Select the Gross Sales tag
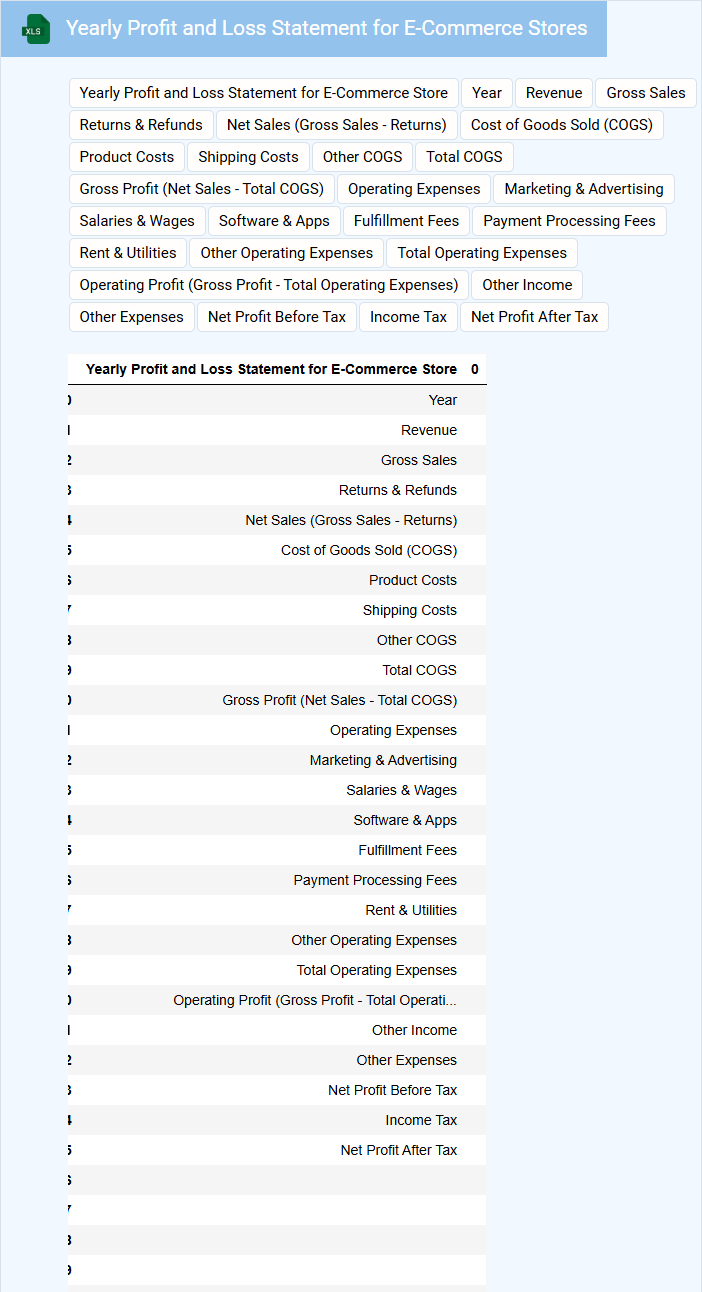The width and height of the screenshot is (702, 1292). pos(646,93)
